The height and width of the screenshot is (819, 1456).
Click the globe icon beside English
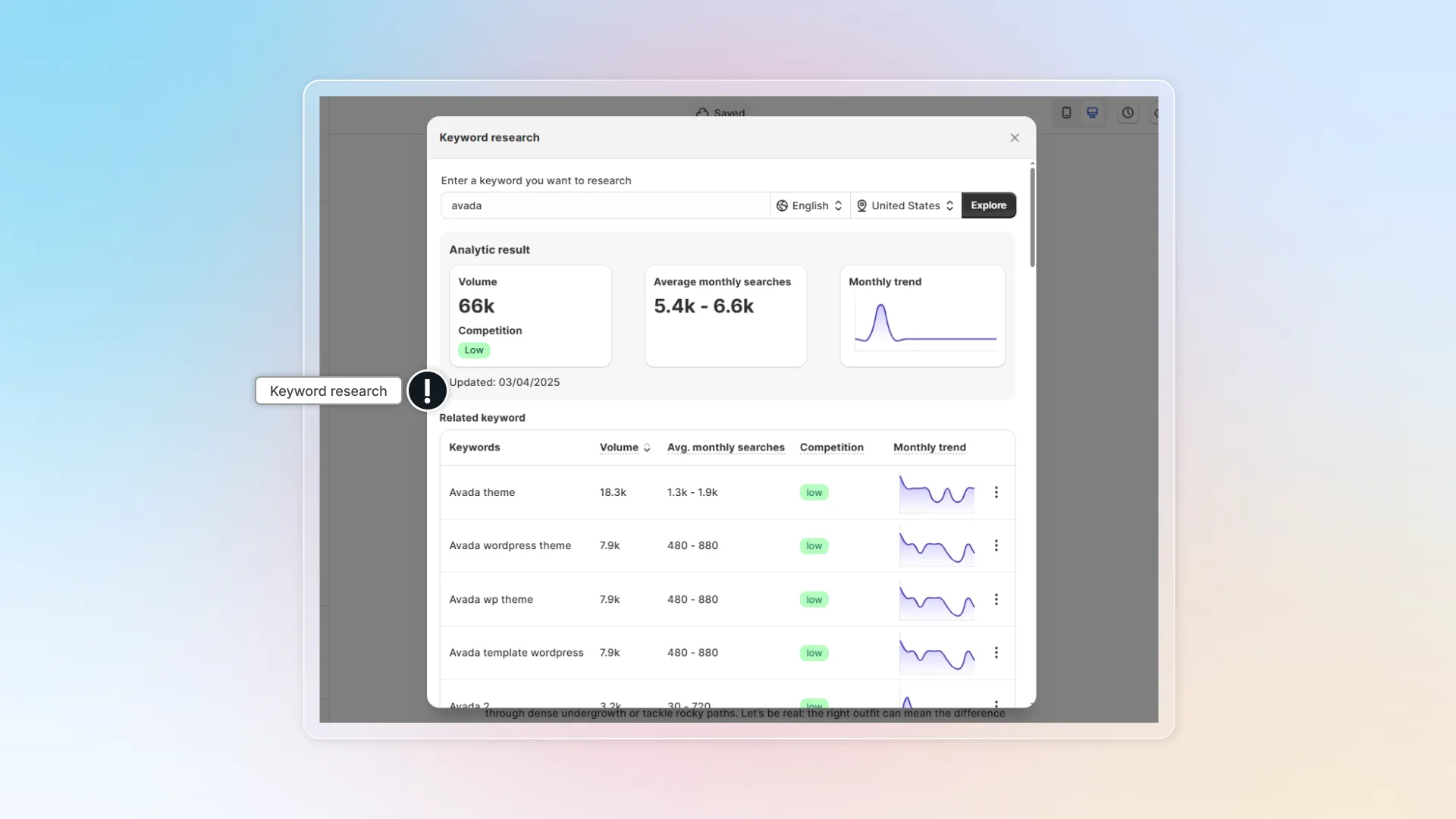tap(782, 206)
